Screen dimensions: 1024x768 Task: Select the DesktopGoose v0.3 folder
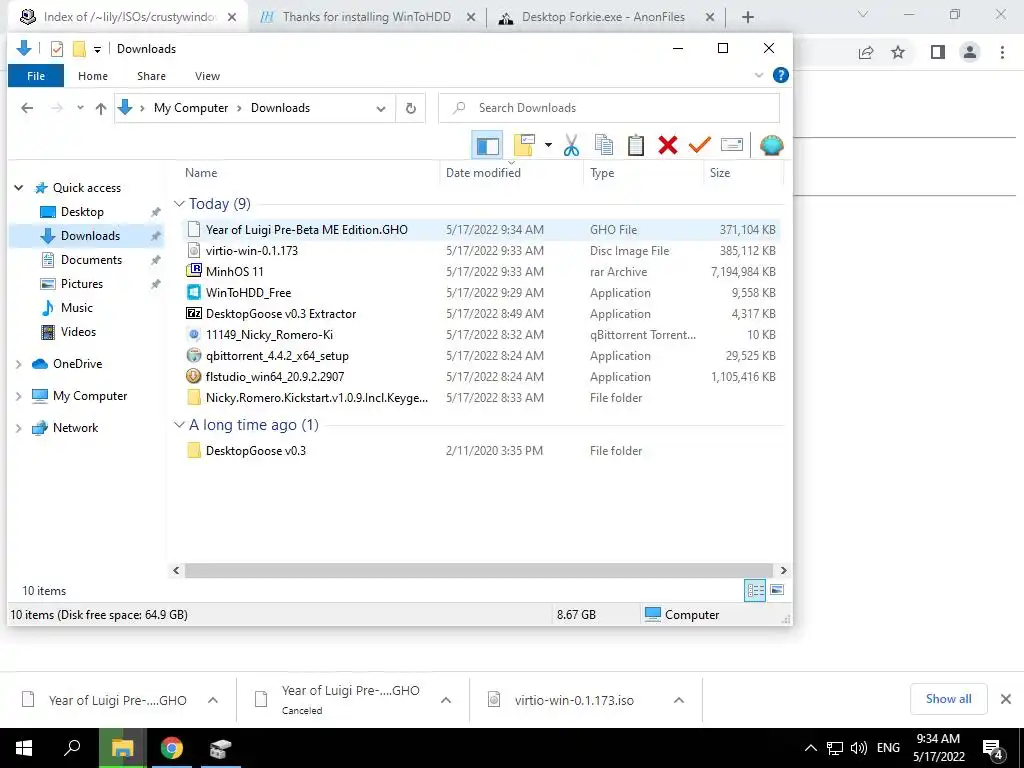[x=481, y=451]
